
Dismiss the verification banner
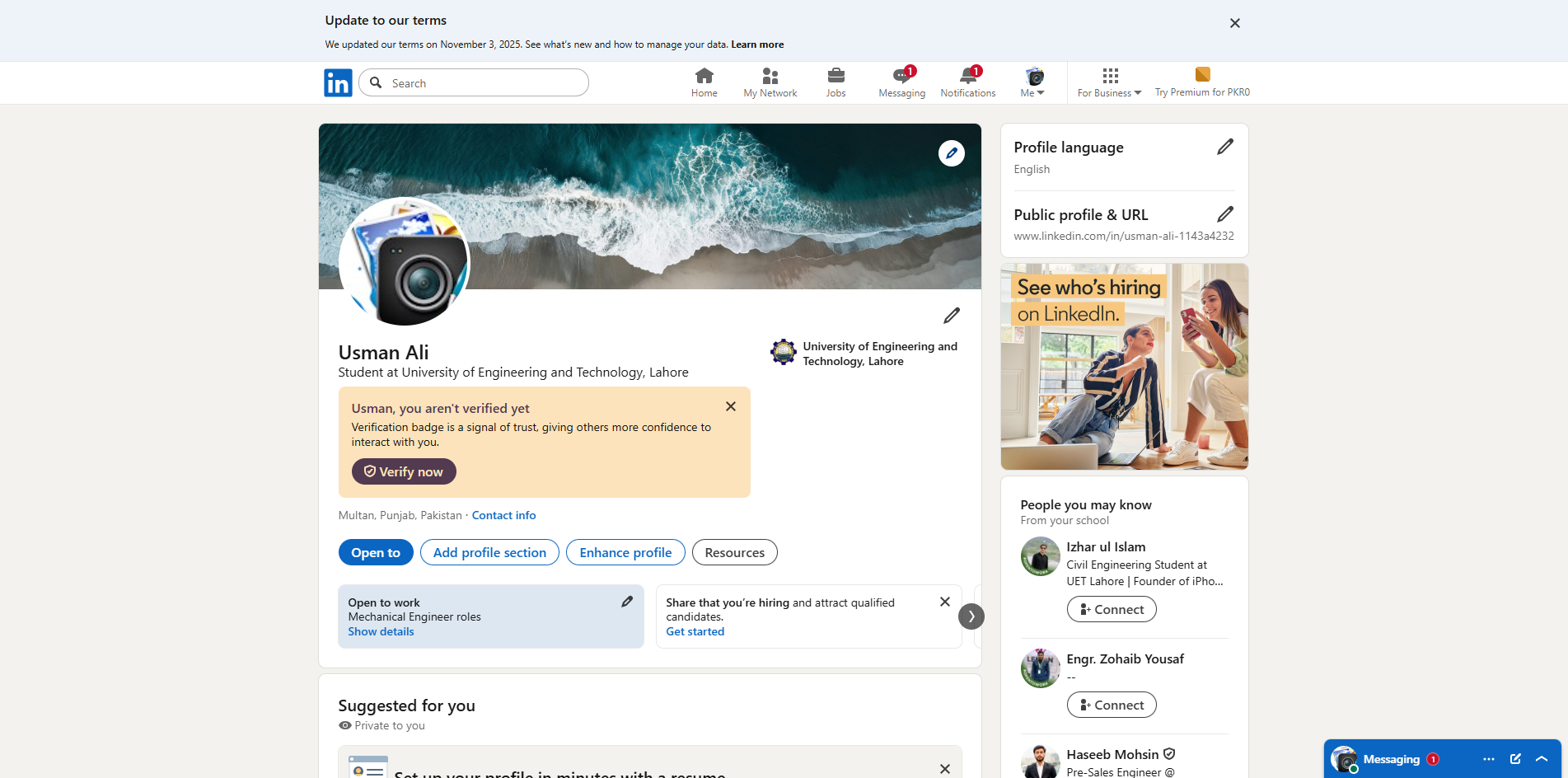[730, 406]
